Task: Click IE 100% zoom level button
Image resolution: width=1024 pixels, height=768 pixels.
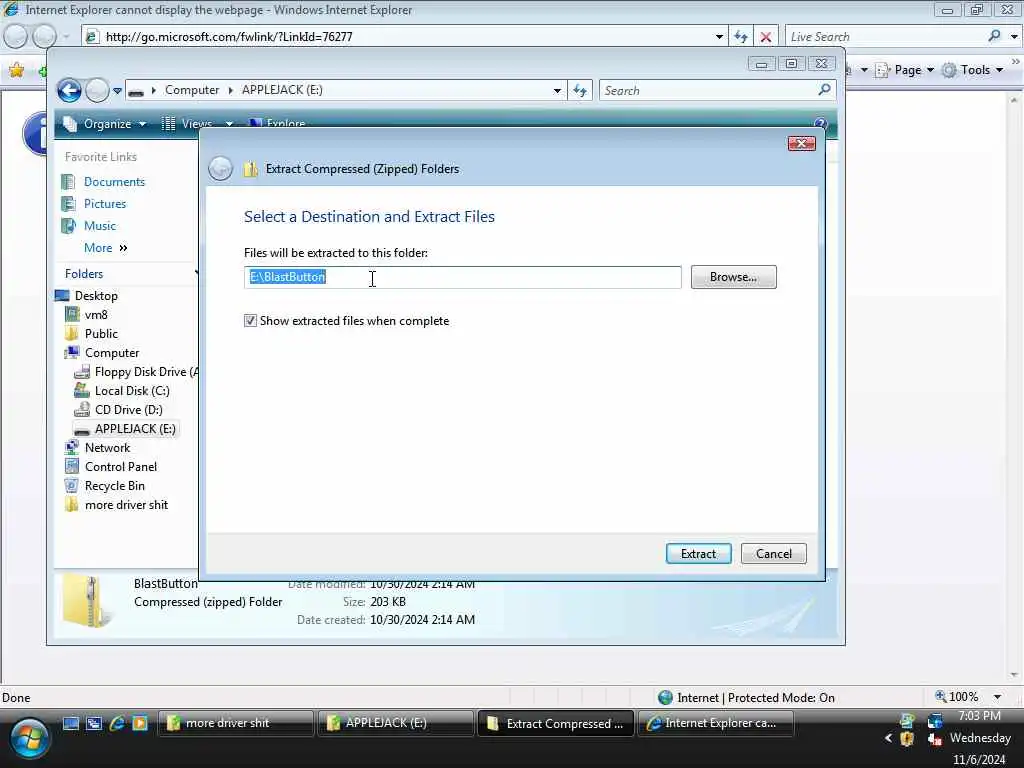Action: coord(957,697)
